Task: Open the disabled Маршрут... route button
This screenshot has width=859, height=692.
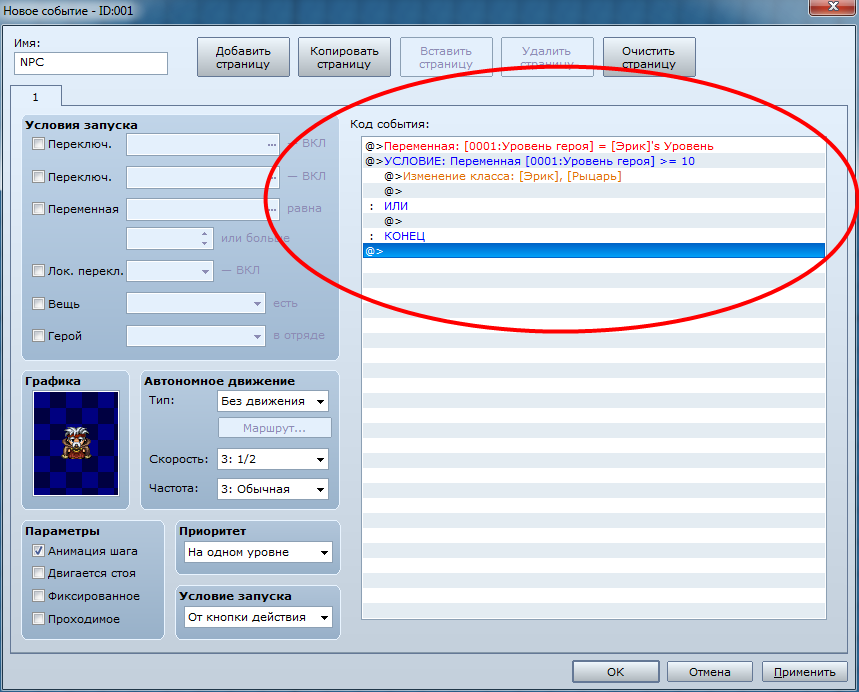Action: (274, 428)
